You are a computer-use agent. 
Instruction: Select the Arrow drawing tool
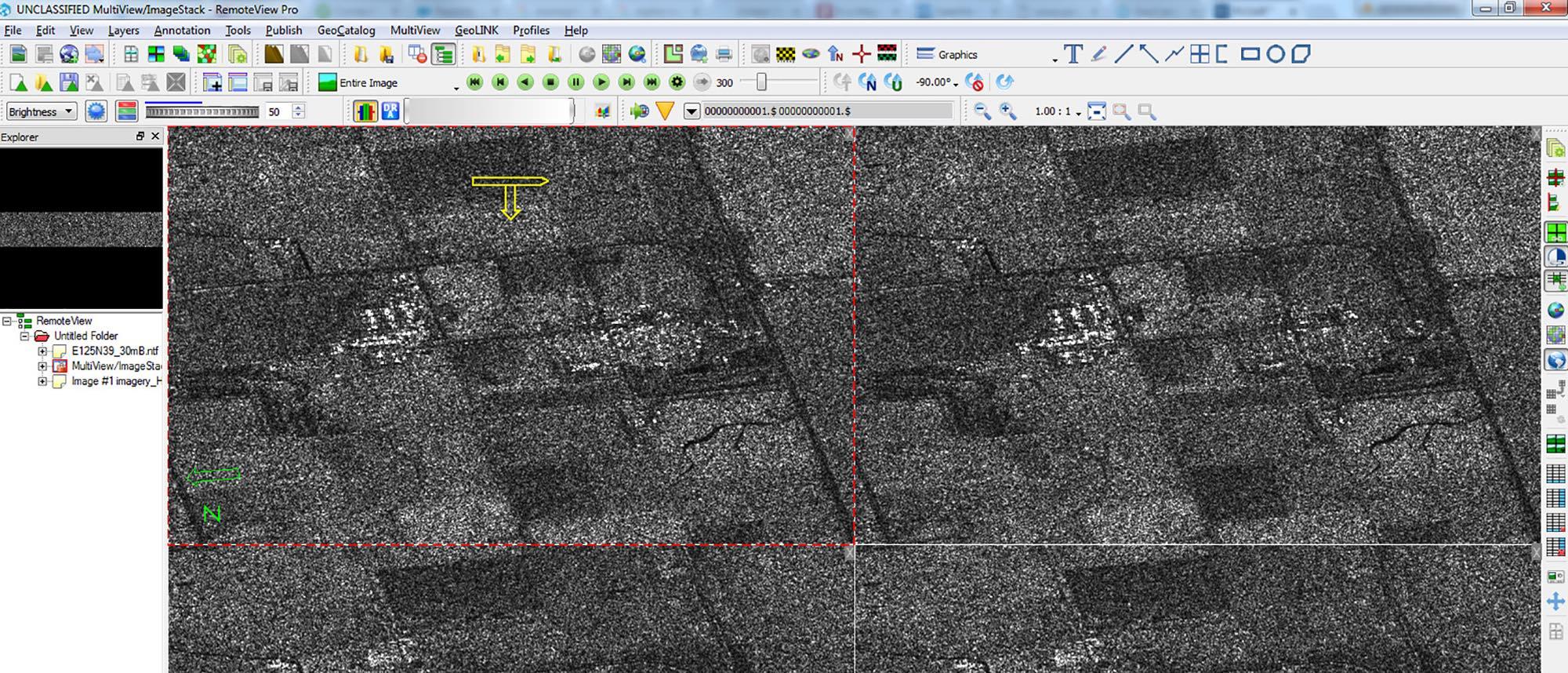click(1149, 54)
